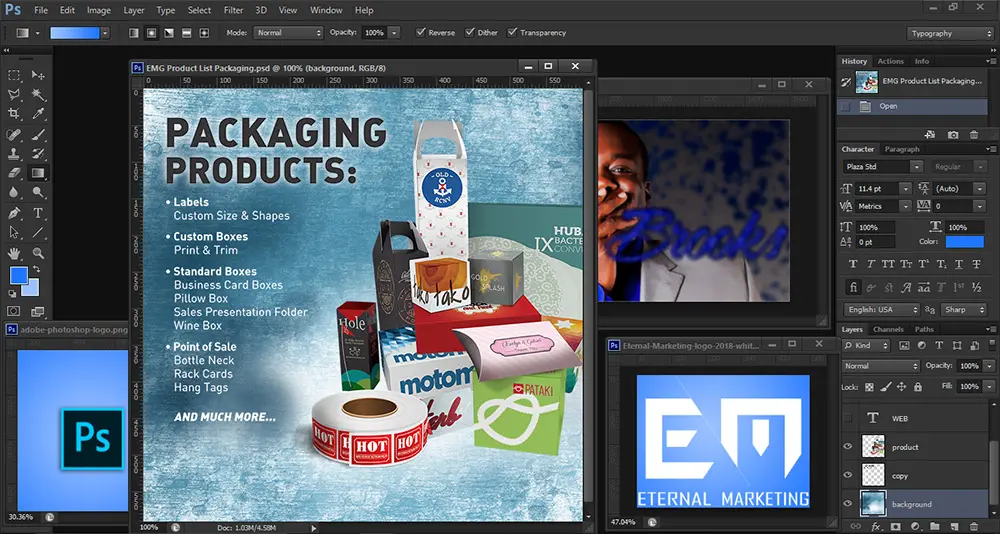Add a layer style with fx button

click(876, 527)
